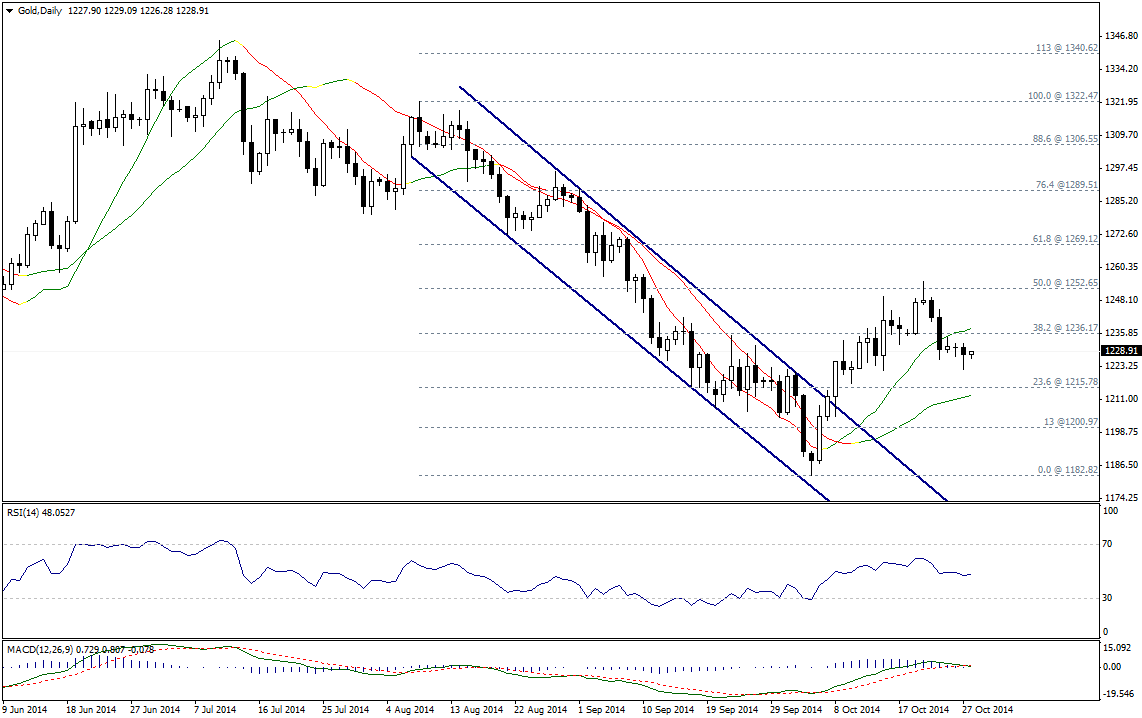Select the 38.2 @ 1236.17 Fibonacci level

point(1066,328)
